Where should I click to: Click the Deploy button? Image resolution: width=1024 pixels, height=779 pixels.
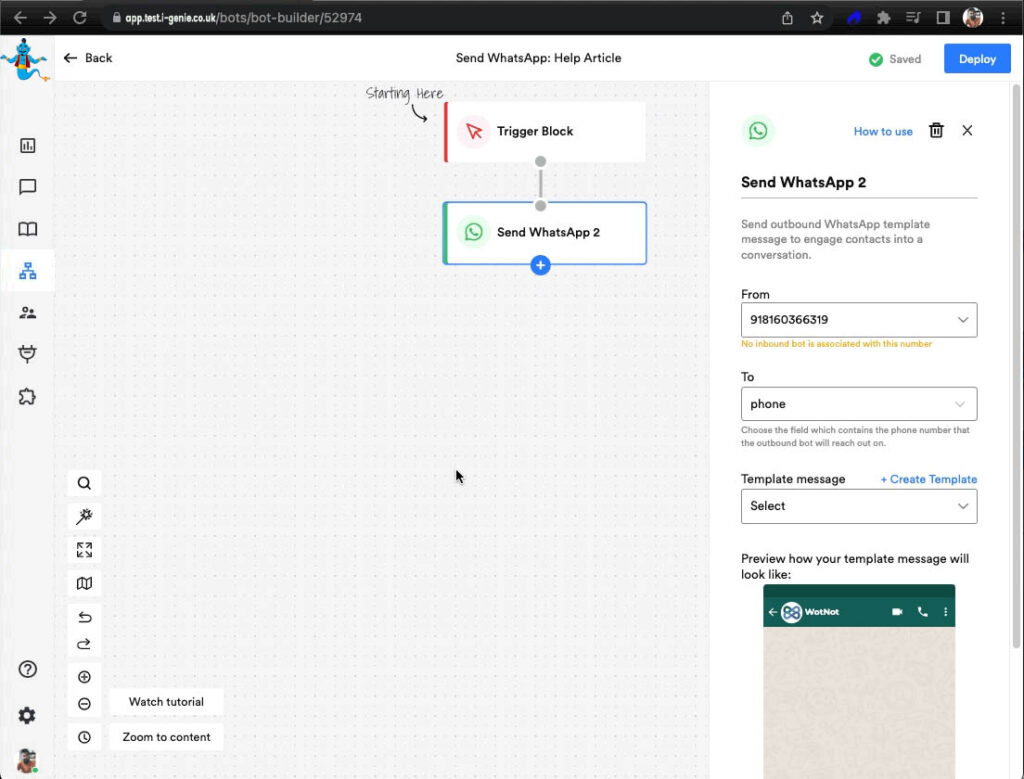tap(976, 59)
